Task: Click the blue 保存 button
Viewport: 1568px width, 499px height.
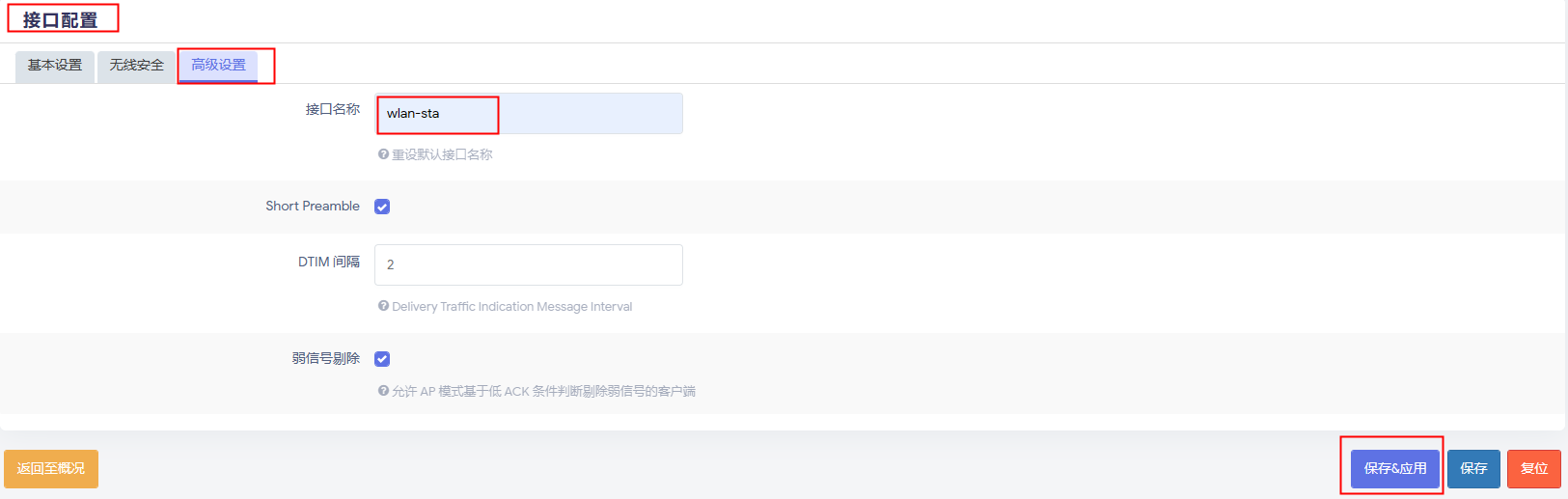Action: [x=1472, y=468]
